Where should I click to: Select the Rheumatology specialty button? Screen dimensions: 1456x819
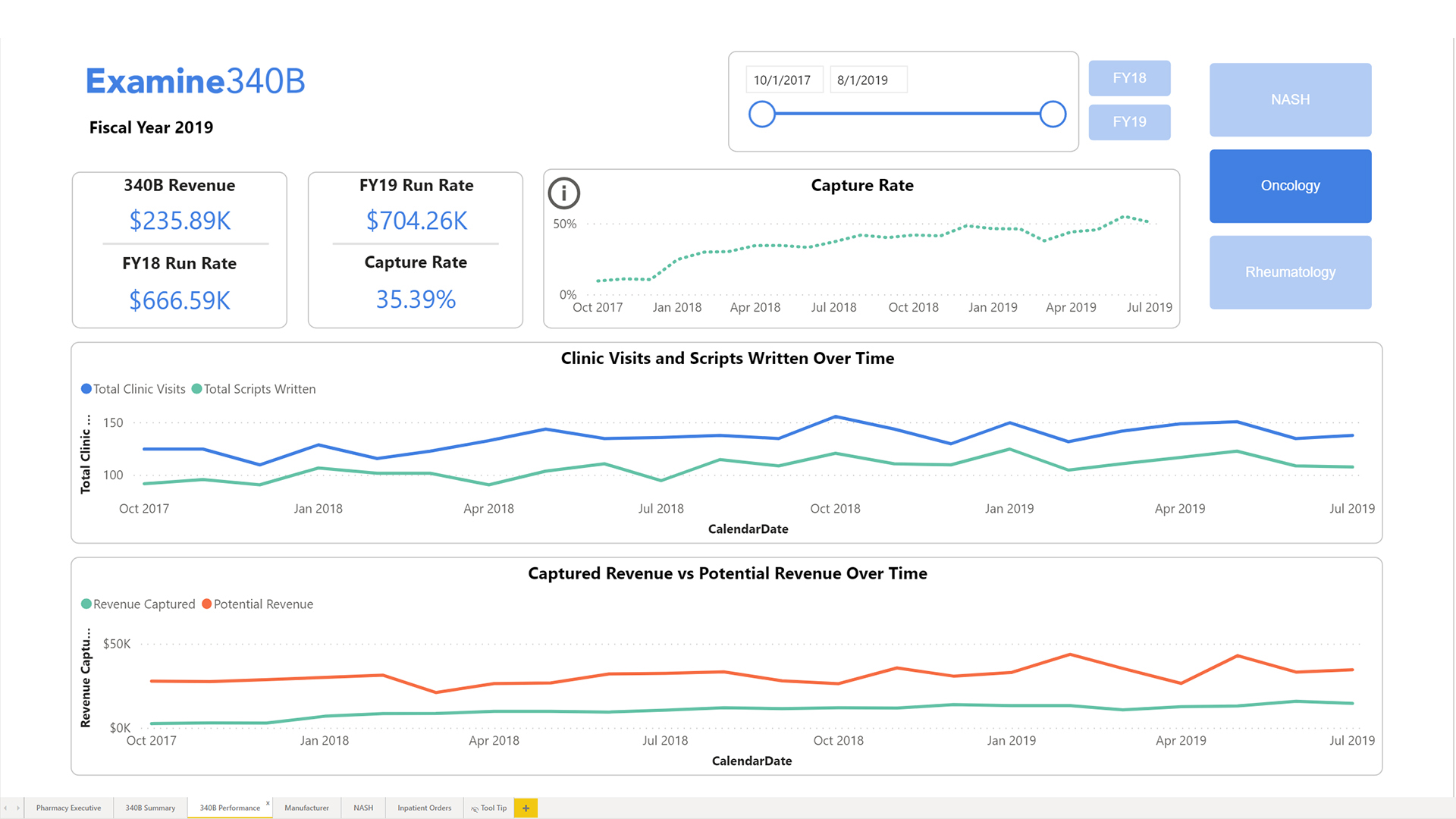[x=1290, y=272]
